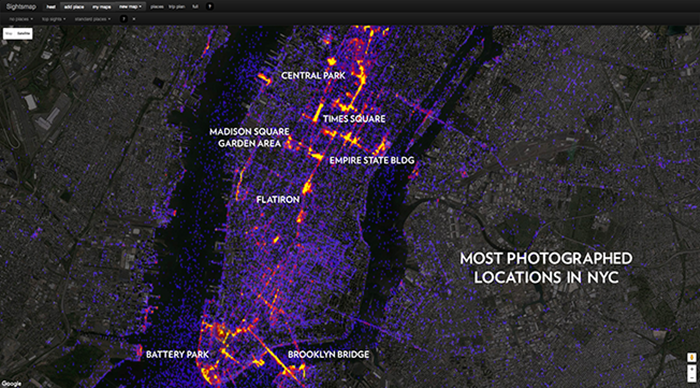Expand the standard places dropdown
Image resolution: width=700 pixels, height=388 pixels.
point(93,19)
